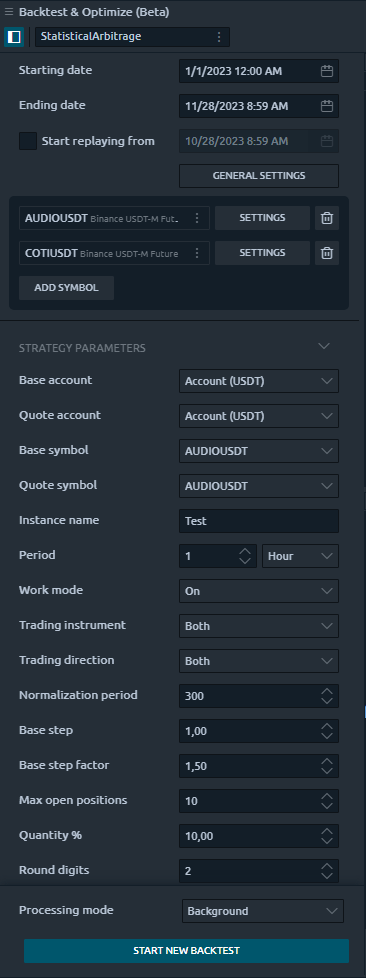Open the Base account dropdown
The width and height of the screenshot is (366, 978).
click(259, 381)
